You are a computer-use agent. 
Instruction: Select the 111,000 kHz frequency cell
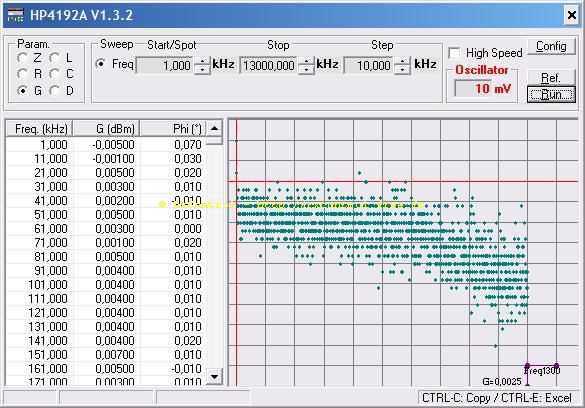(40, 298)
